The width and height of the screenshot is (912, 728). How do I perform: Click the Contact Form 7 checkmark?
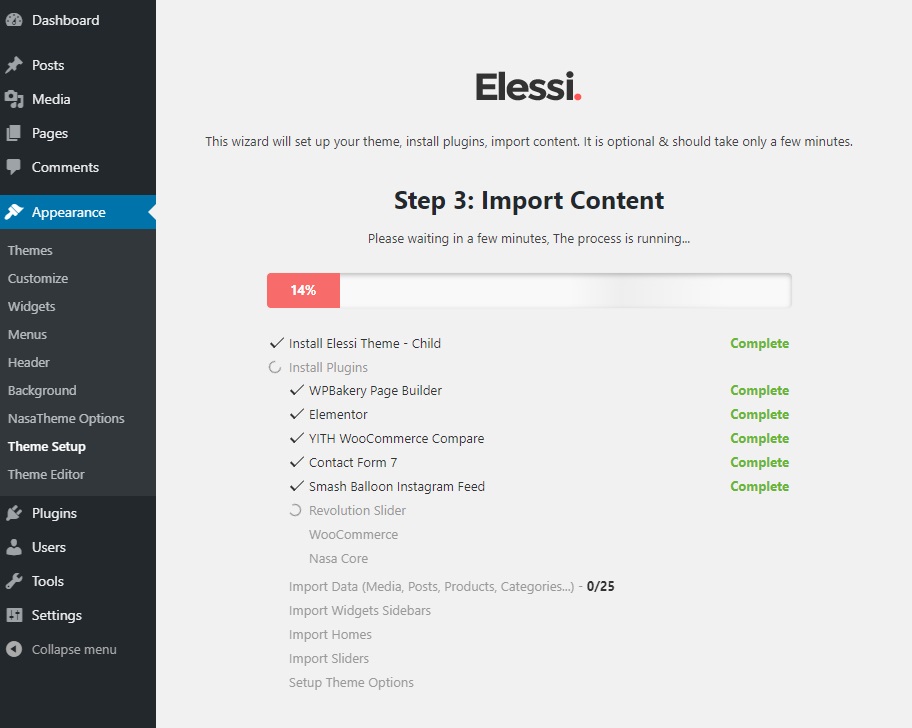coord(297,462)
